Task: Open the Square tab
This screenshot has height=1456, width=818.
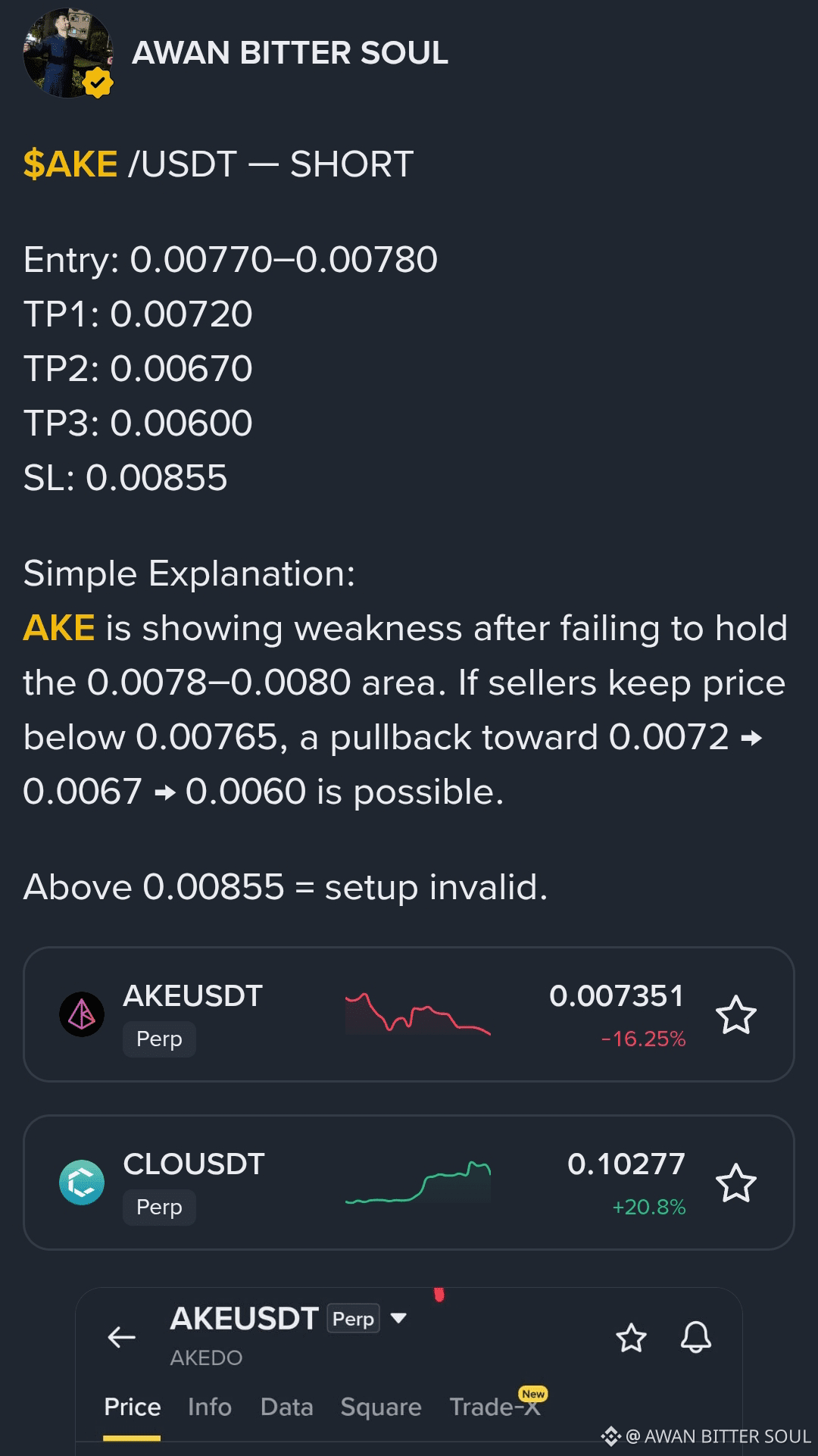Action: point(381,1407)
